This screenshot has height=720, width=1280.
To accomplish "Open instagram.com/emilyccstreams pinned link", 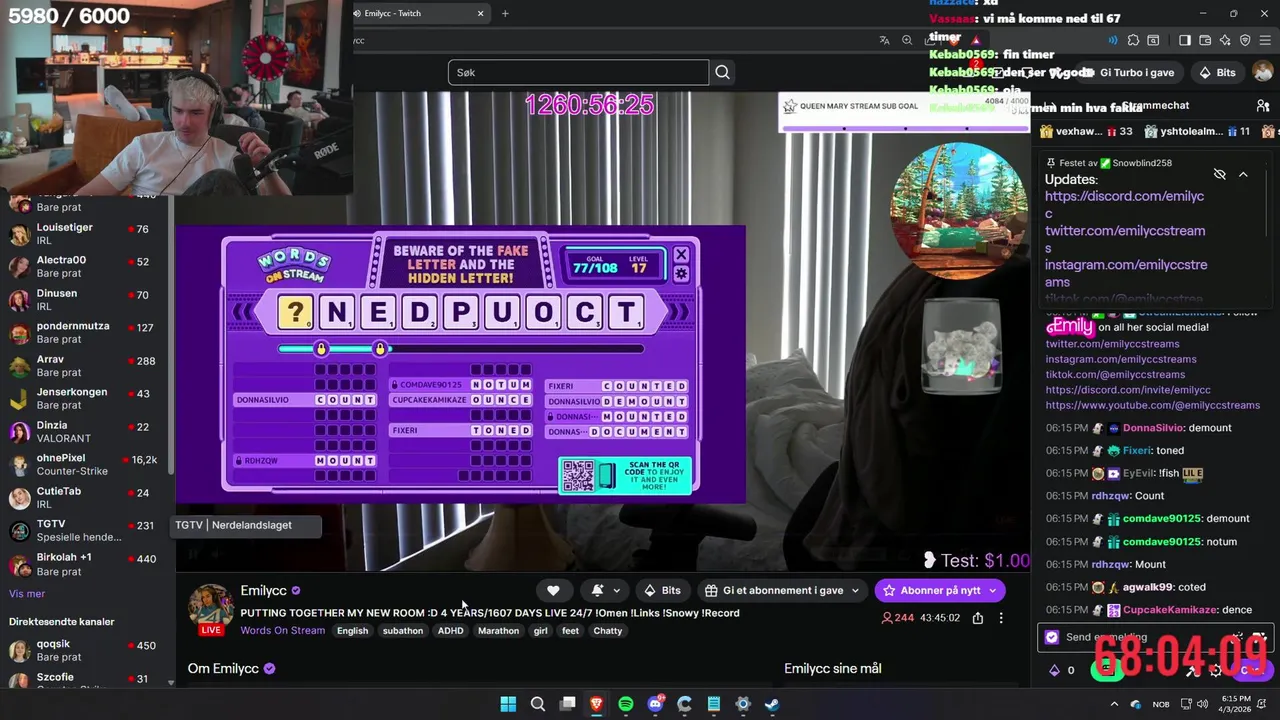I will point(1126,273).
